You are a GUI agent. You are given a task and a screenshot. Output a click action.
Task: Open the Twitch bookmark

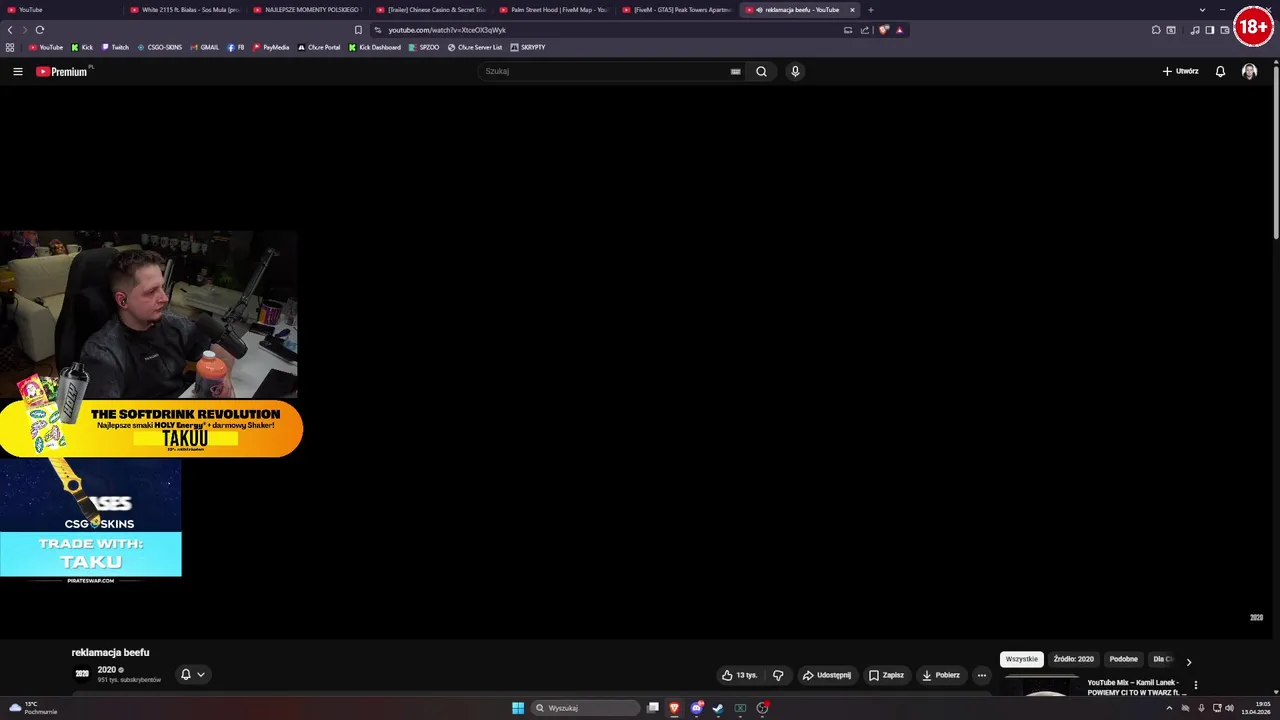pos(115,47)
